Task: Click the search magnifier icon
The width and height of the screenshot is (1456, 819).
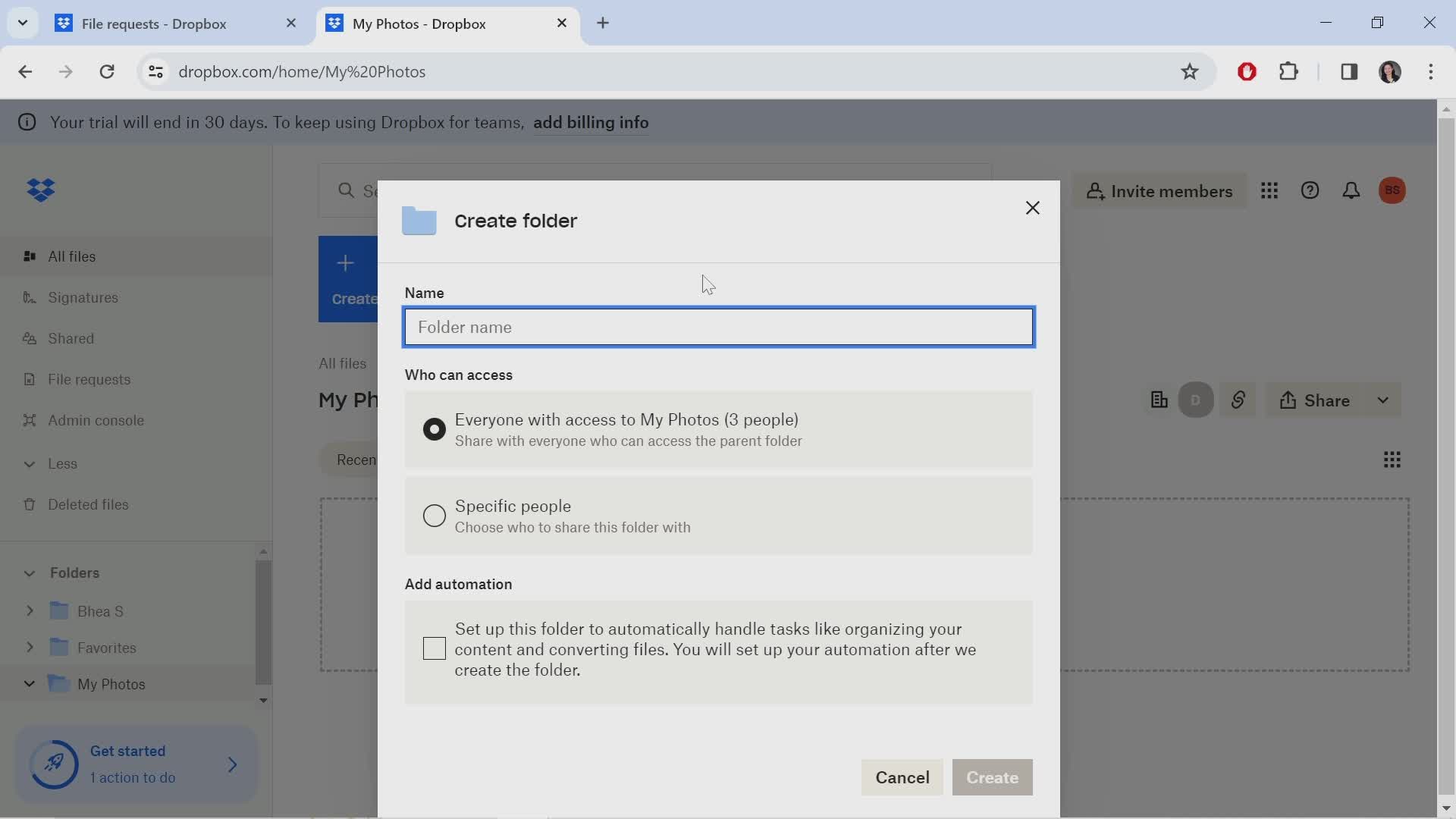Action: coord(346,190)
